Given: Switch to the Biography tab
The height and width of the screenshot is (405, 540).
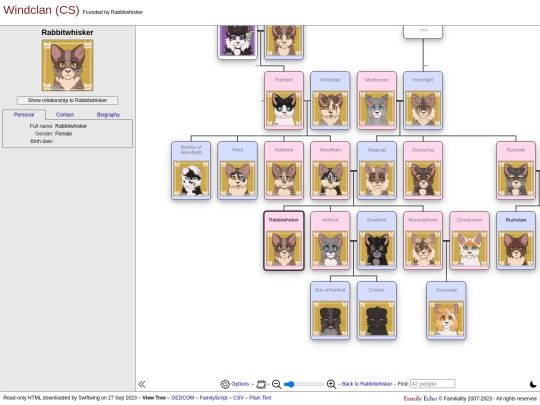Looking at the screenshot, I should (x=108, y=115).
